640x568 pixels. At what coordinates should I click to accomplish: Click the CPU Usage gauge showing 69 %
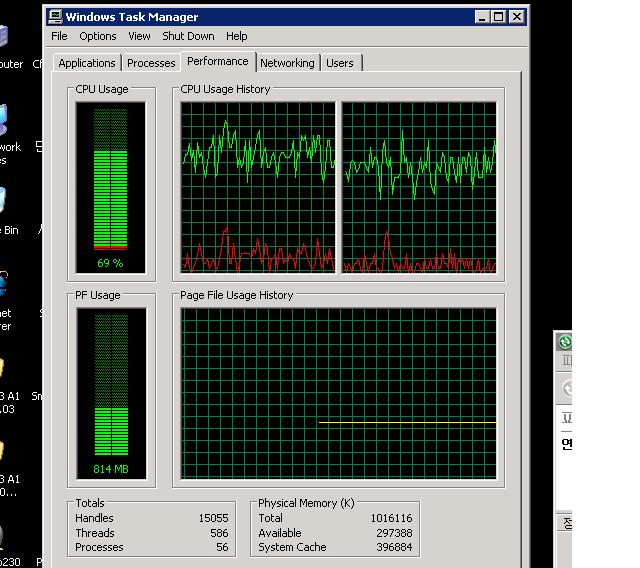tap(110, 187)
